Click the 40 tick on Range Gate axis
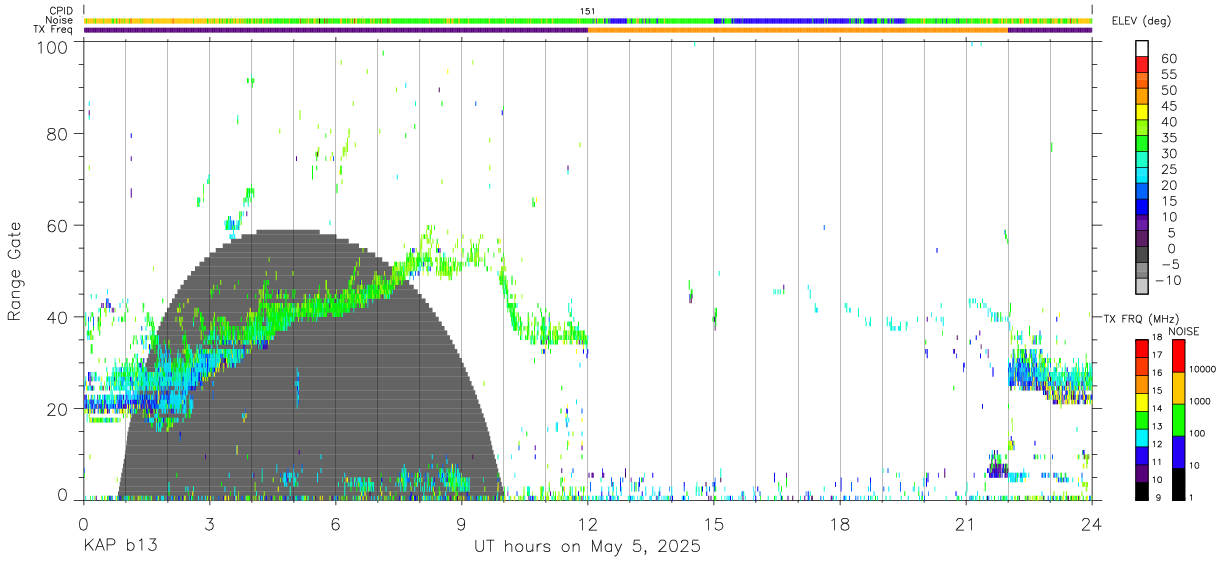 coord(58,318)
